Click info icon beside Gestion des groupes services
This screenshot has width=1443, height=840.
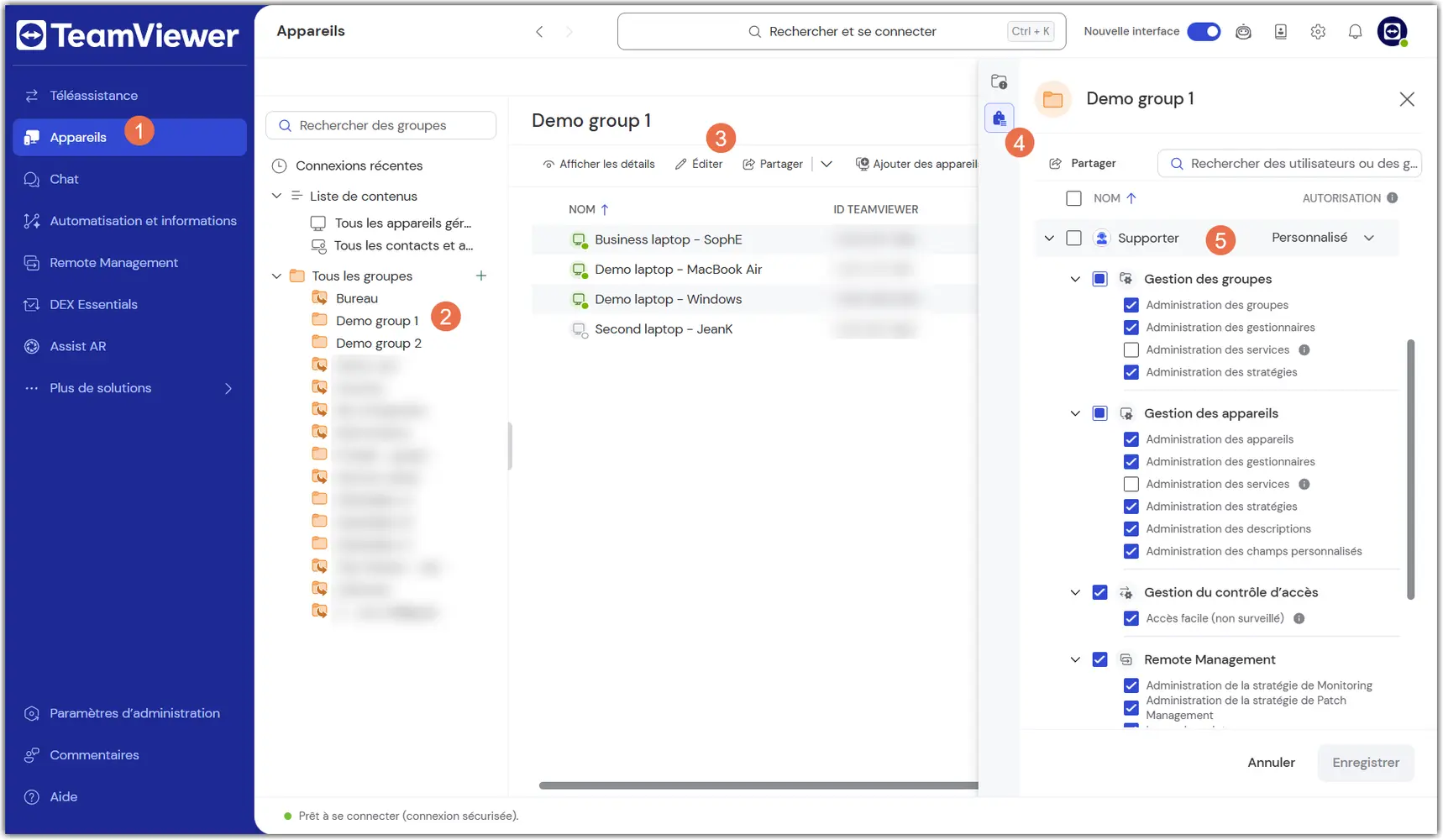pos(1304,350)
